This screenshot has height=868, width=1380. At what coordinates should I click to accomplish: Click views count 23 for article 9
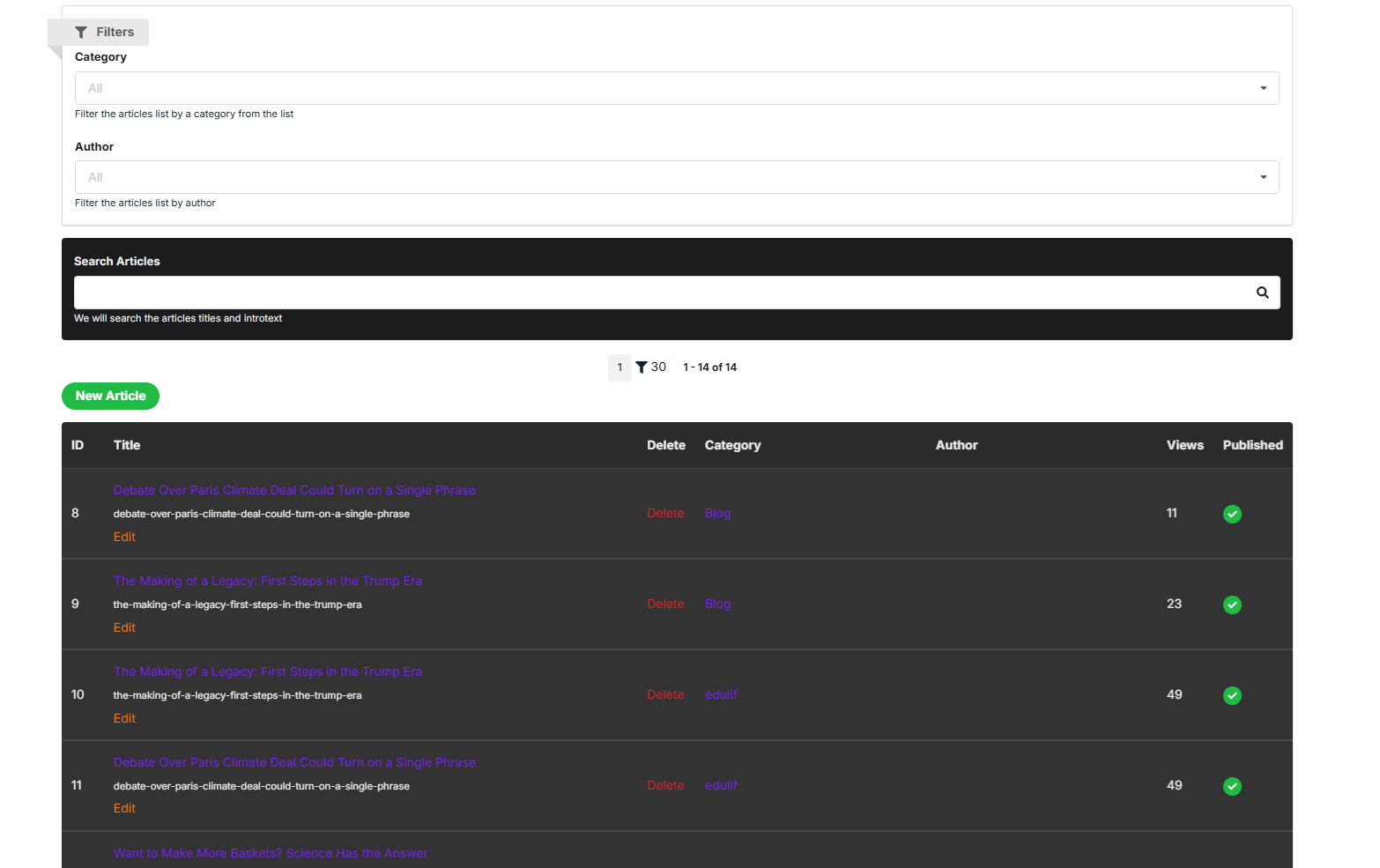coord(1174,604)
